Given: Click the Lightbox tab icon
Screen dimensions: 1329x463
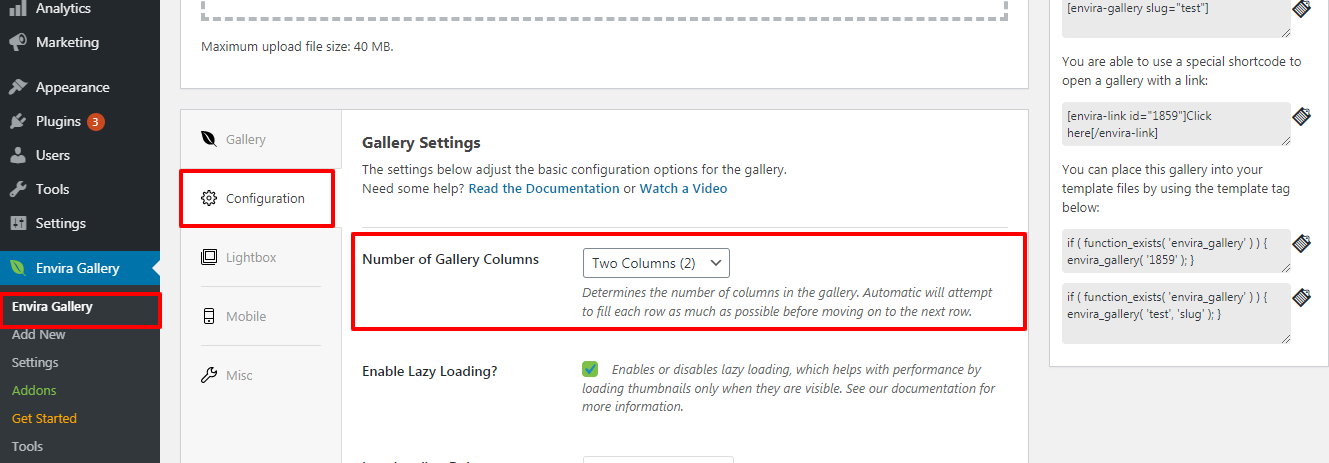Looking at the screenshot, I should (209, 257).
